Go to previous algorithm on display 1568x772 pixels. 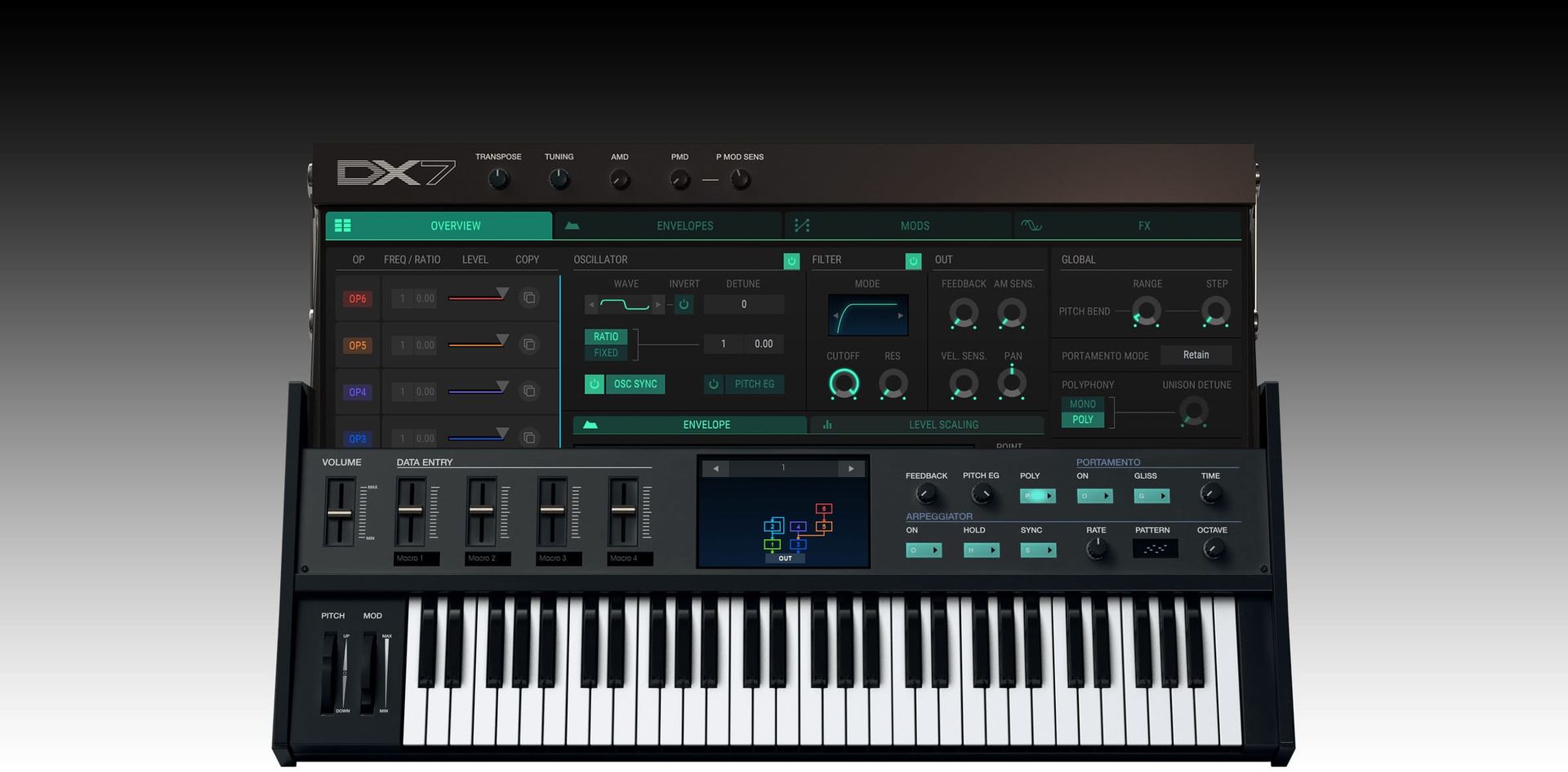[715, 469]
